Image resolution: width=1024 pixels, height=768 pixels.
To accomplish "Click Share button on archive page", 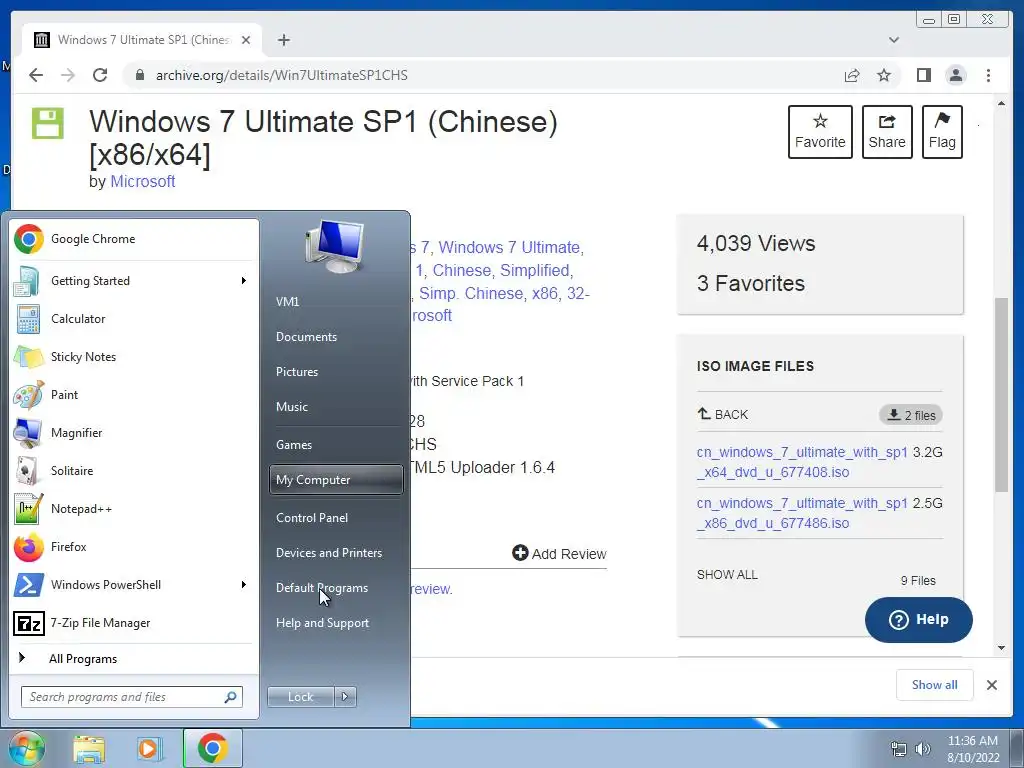I will (887, 132).
